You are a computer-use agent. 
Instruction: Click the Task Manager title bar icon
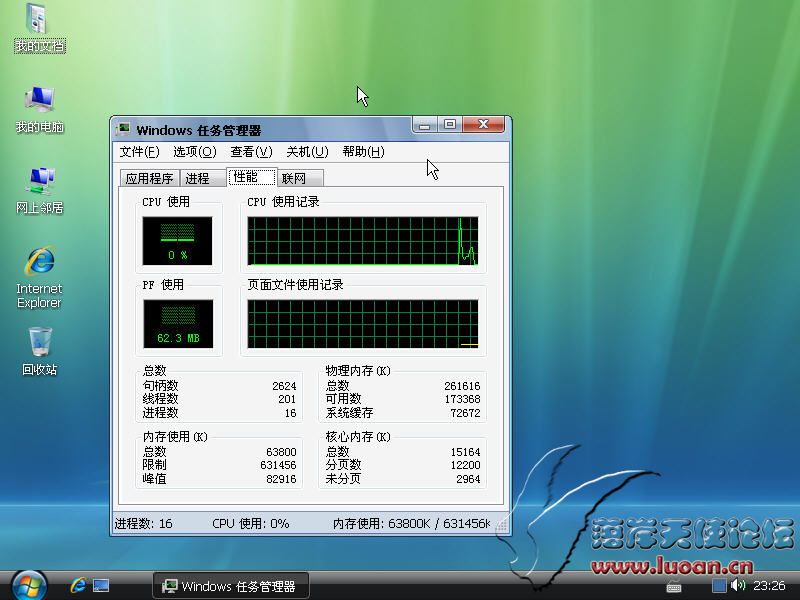click(123, 130)
